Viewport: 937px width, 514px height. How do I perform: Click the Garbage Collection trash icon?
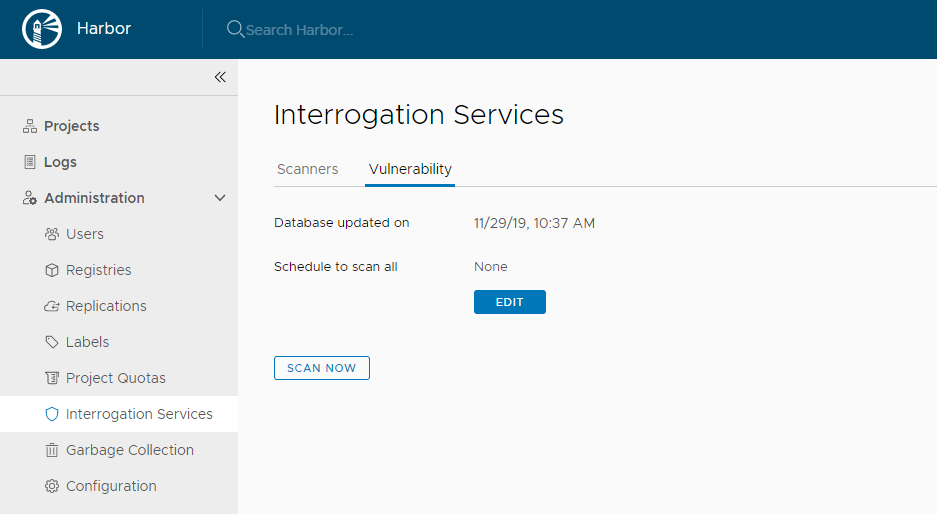[x=52, y=450]
